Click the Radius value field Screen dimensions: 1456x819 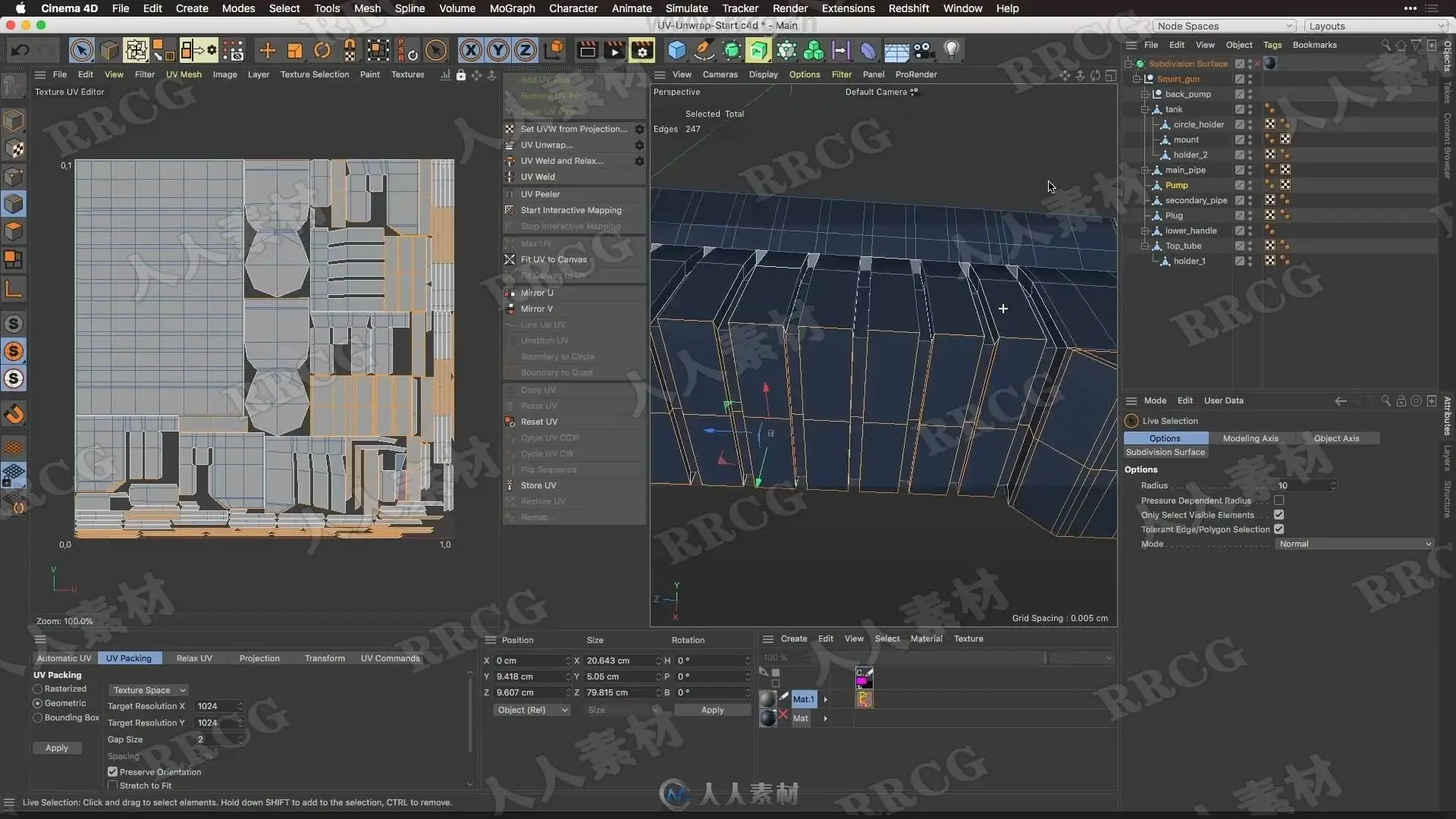coord(1303,485)
